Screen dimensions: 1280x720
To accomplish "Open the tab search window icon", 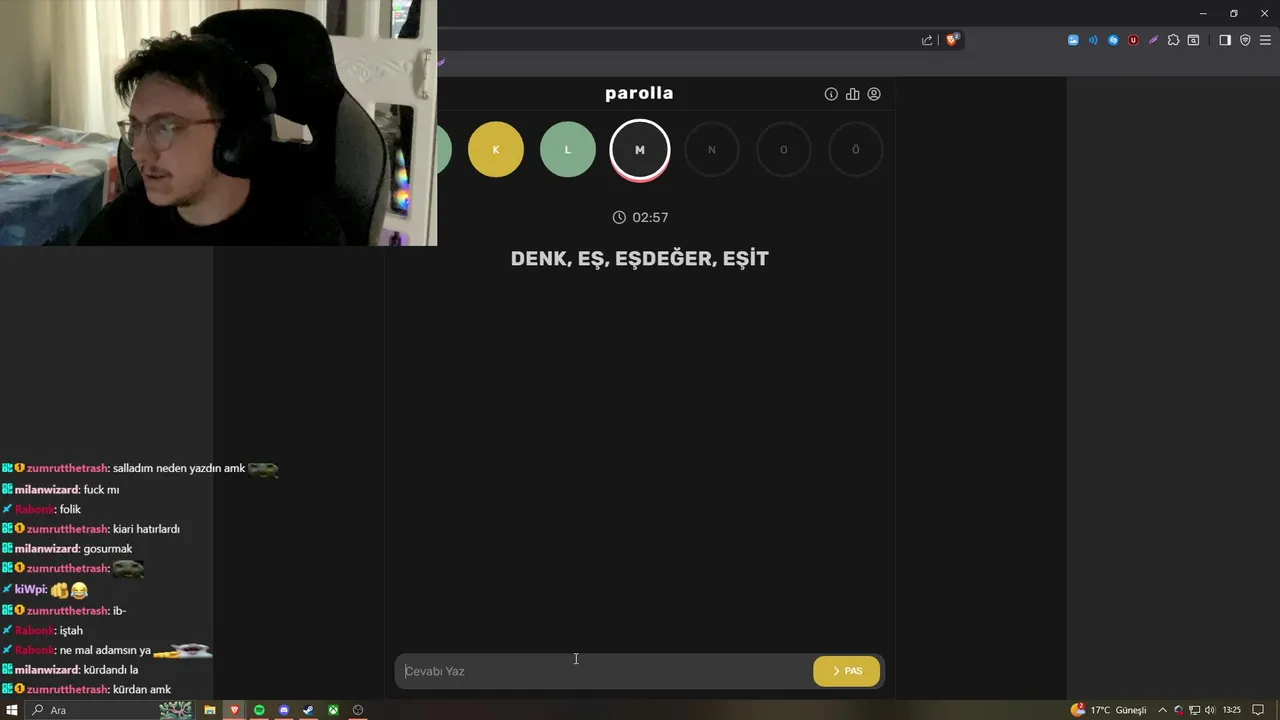I will tap(1193, 40).
